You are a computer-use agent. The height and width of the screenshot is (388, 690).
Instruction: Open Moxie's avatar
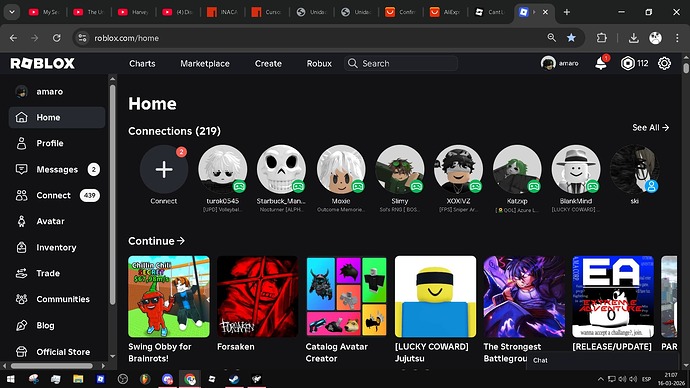pyautogui.click(x=341, y=169)
